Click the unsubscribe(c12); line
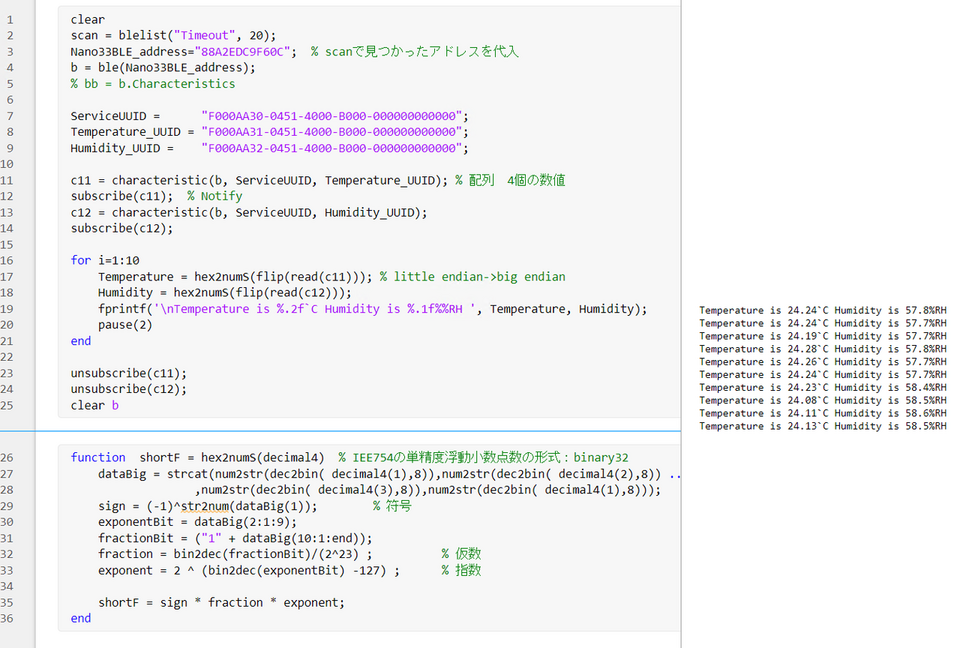The width and height of the screenshot is (960, 648). (129, 390)
